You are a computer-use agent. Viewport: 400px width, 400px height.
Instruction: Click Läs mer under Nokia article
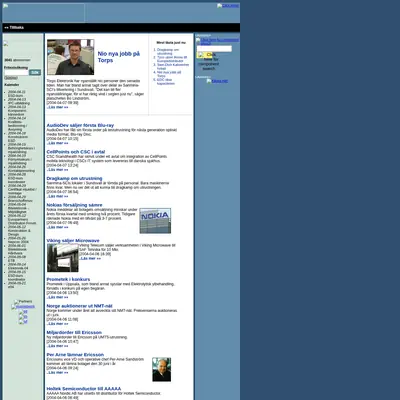(x=57, y=227)
